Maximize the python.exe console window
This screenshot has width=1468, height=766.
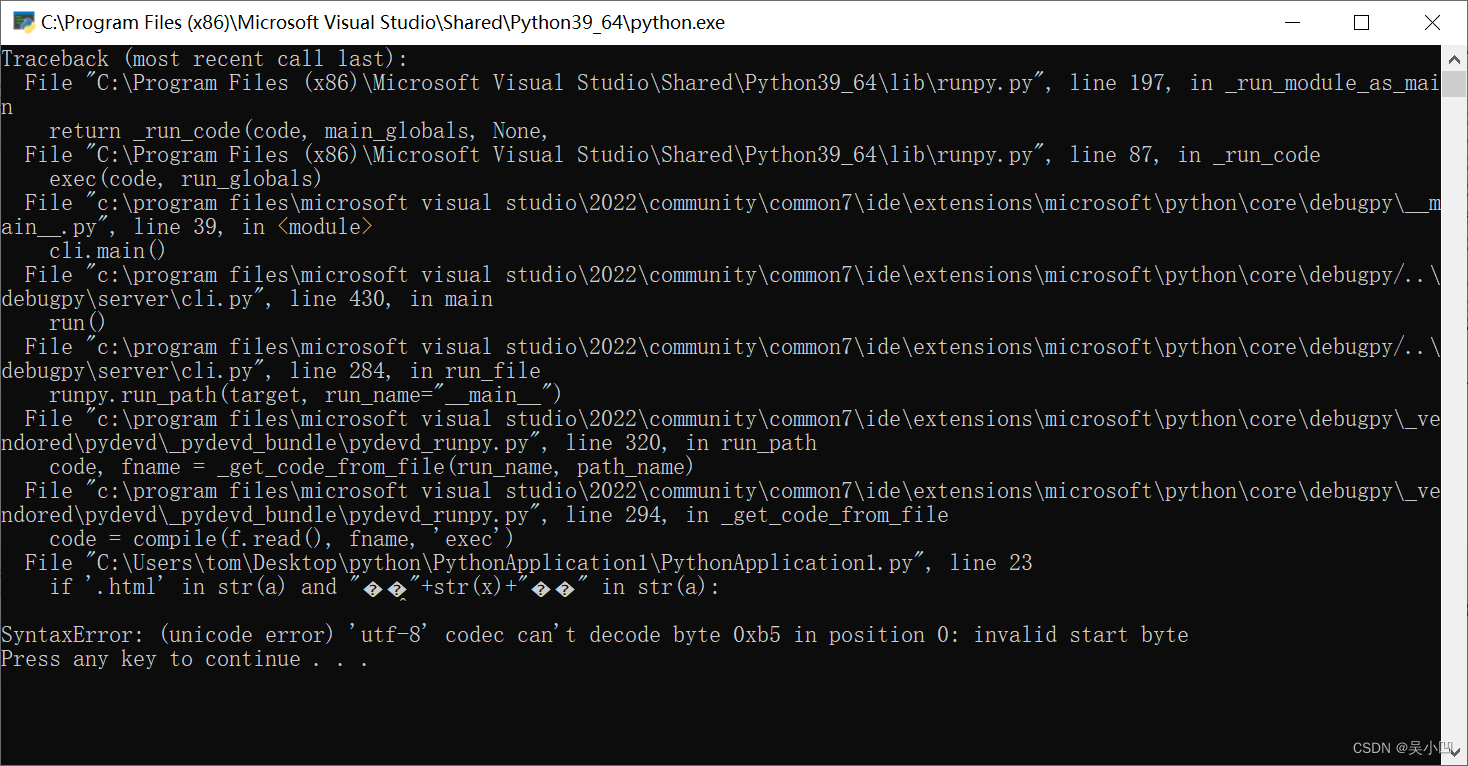1361,22
